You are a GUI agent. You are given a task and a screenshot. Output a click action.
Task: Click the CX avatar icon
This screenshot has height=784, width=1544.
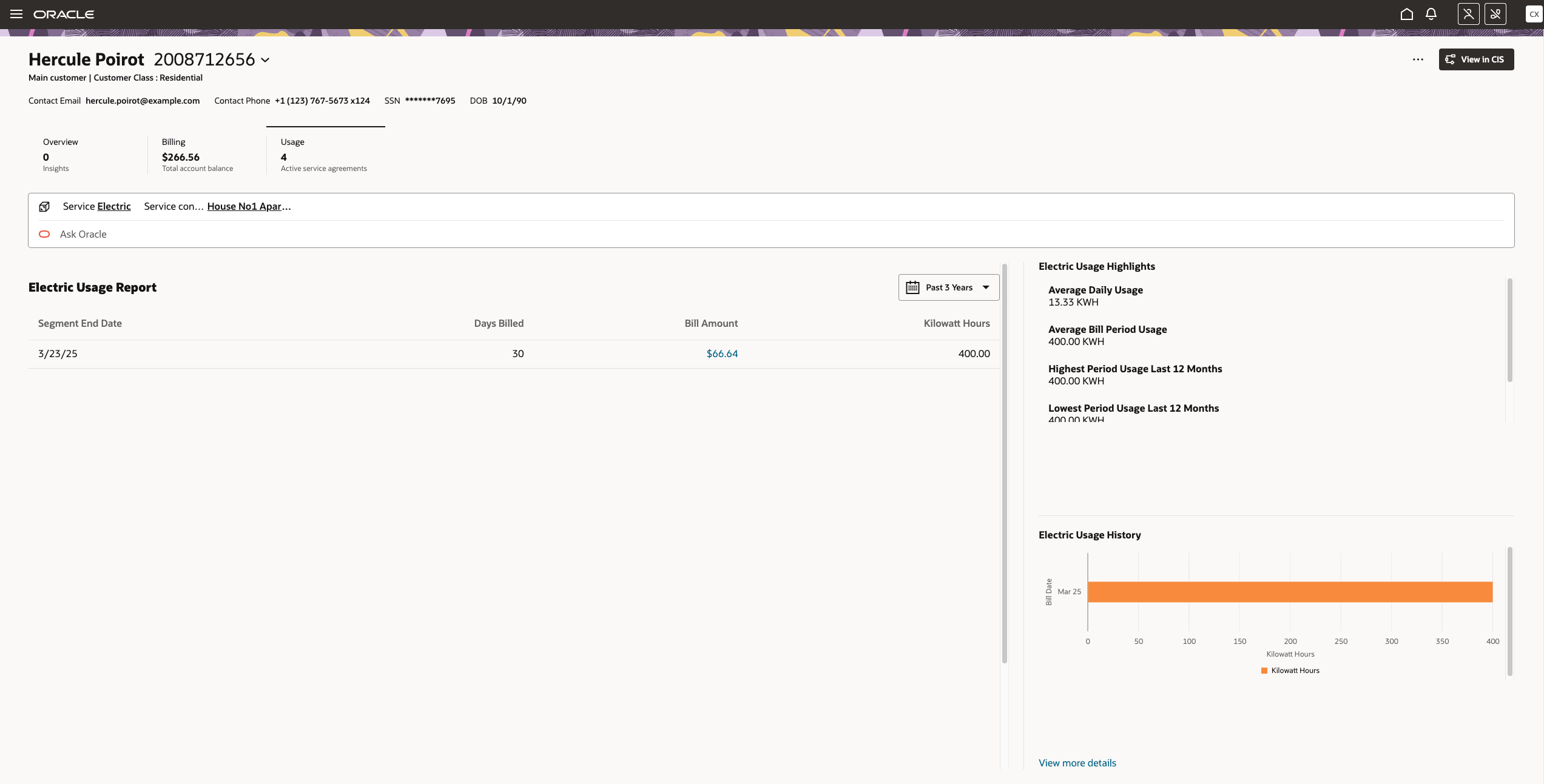point(1535,14)
